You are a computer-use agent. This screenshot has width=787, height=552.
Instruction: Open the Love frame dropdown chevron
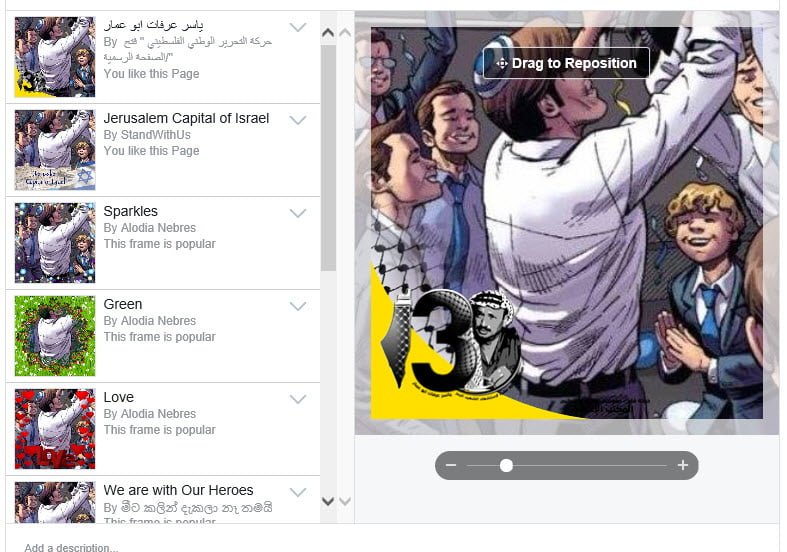click(298, 399)
